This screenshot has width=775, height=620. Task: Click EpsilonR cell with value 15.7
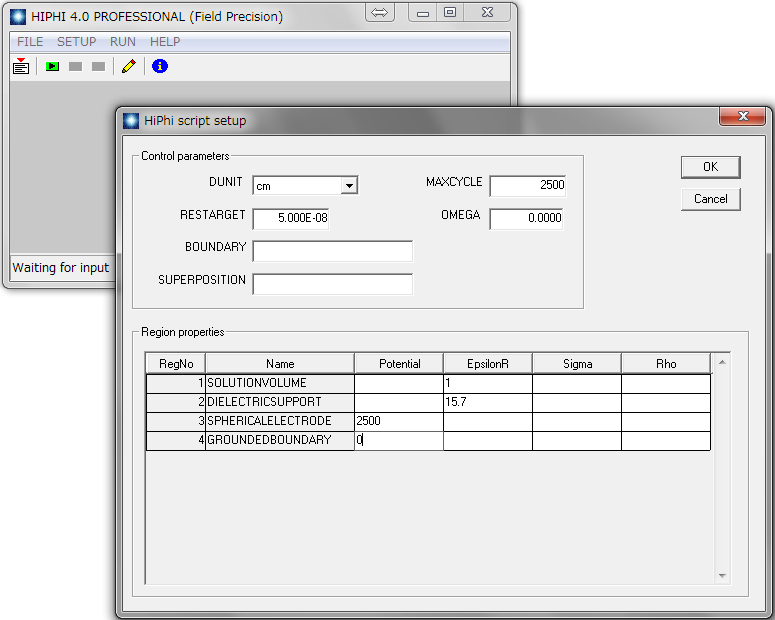click(x=488, y=402)
